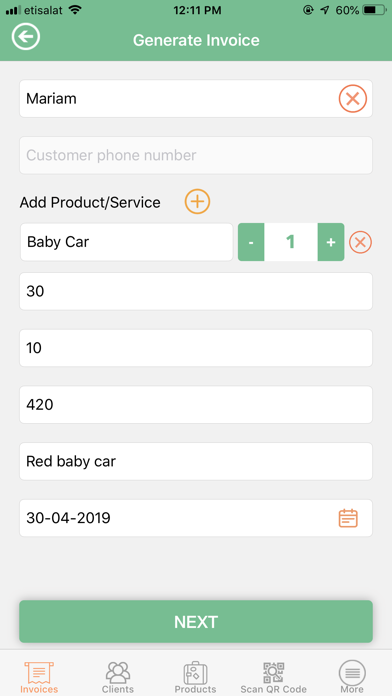
Task: Add a new product with plus icon
Action: (197, 202)
